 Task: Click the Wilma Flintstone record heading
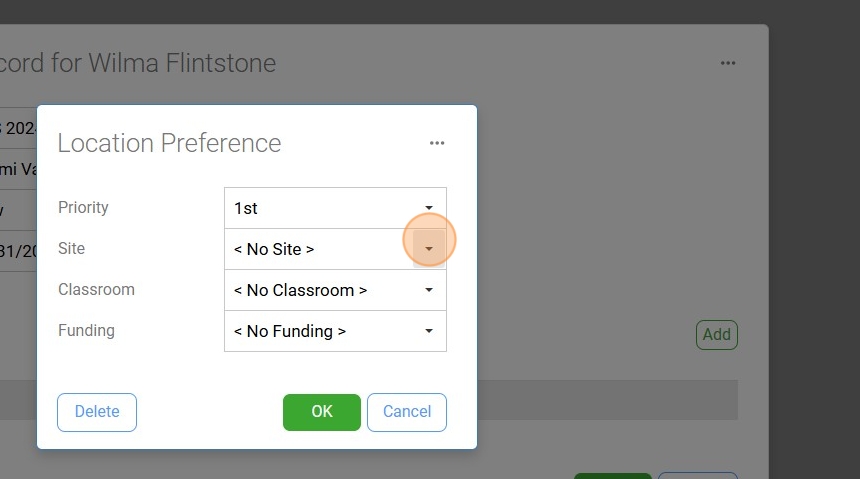point(138,63)
